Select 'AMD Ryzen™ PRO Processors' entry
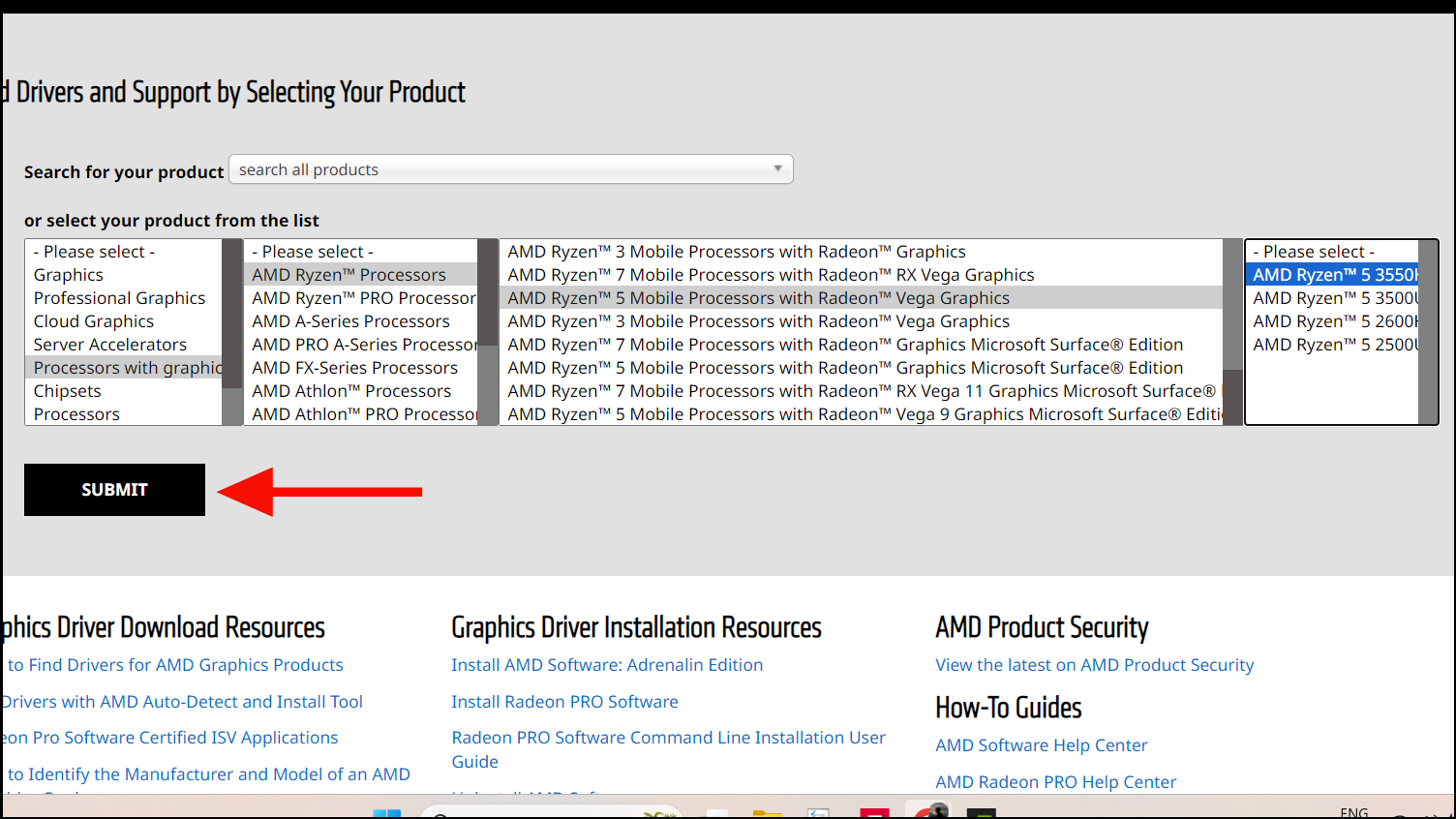The image size is (1456, 819). tap(361, 298)
